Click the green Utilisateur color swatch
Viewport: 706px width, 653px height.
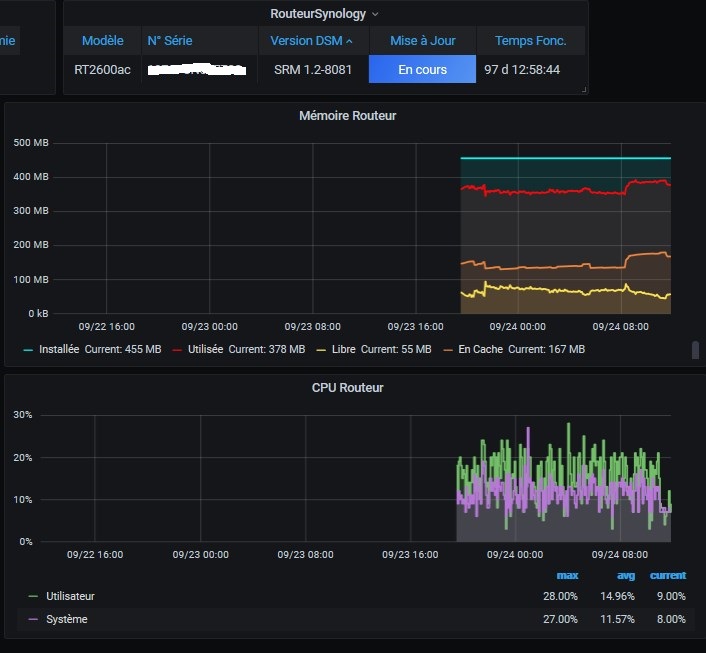coord(34,596)
